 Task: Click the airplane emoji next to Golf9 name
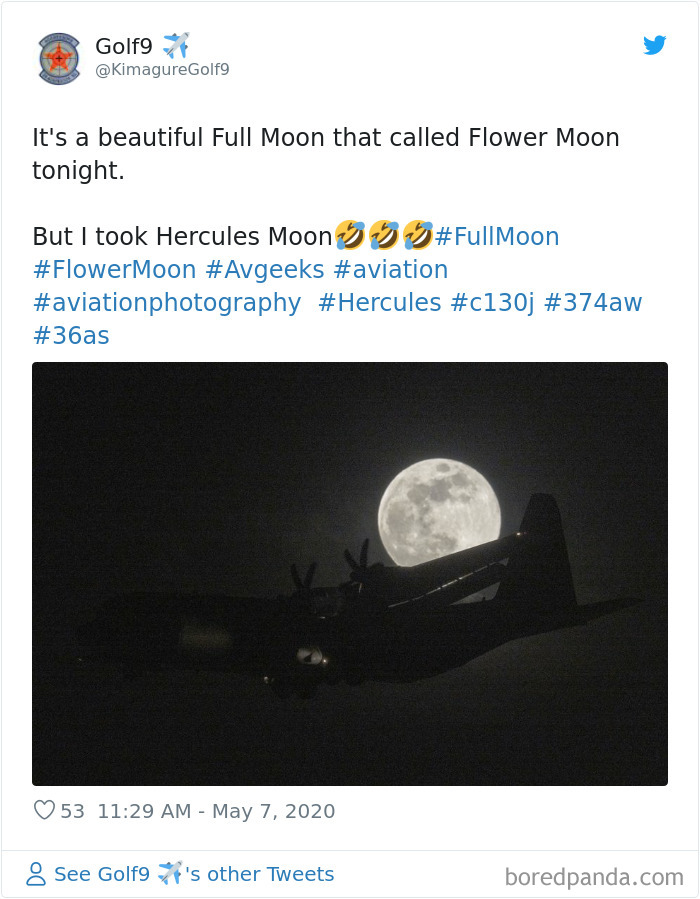pos(175,45)
